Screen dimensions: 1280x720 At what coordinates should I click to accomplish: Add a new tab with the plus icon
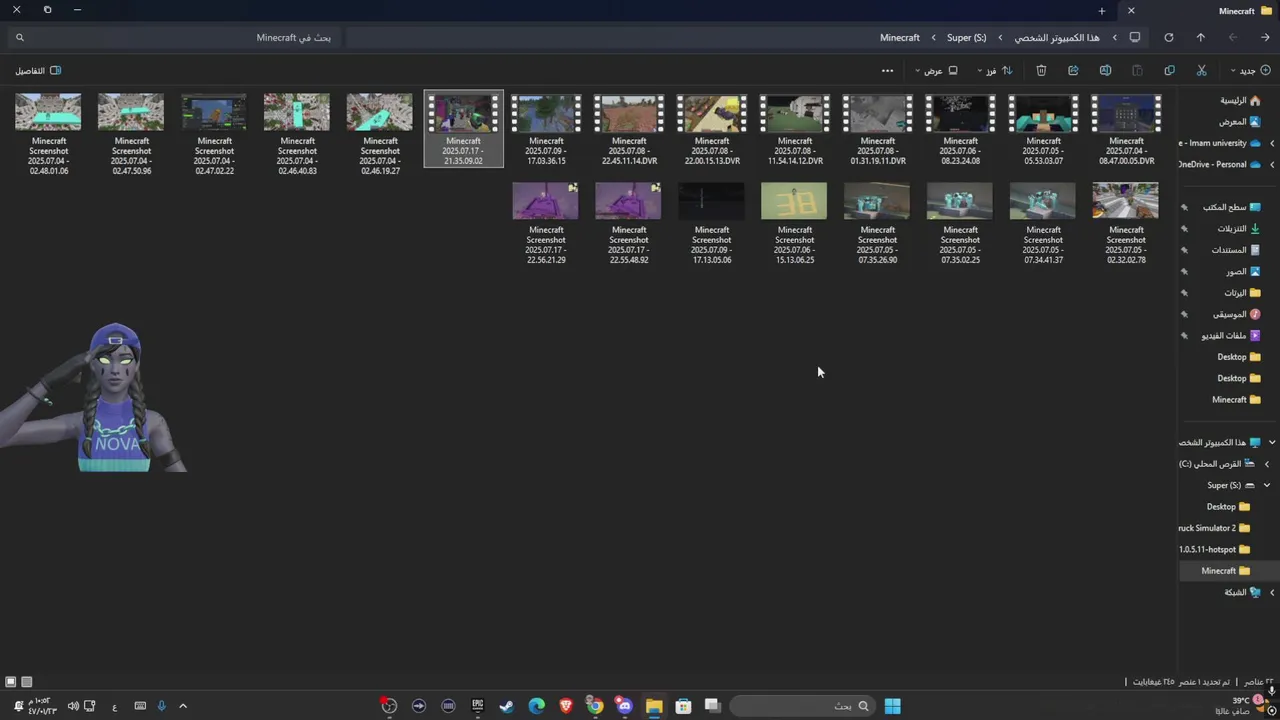pyautogui.click(x=1101, y=11)
